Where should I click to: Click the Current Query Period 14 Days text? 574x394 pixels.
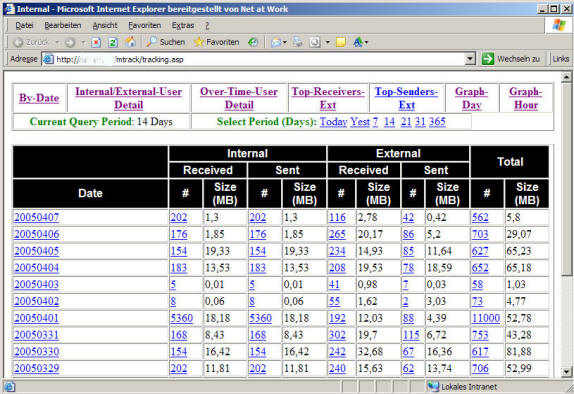point(101,122)
